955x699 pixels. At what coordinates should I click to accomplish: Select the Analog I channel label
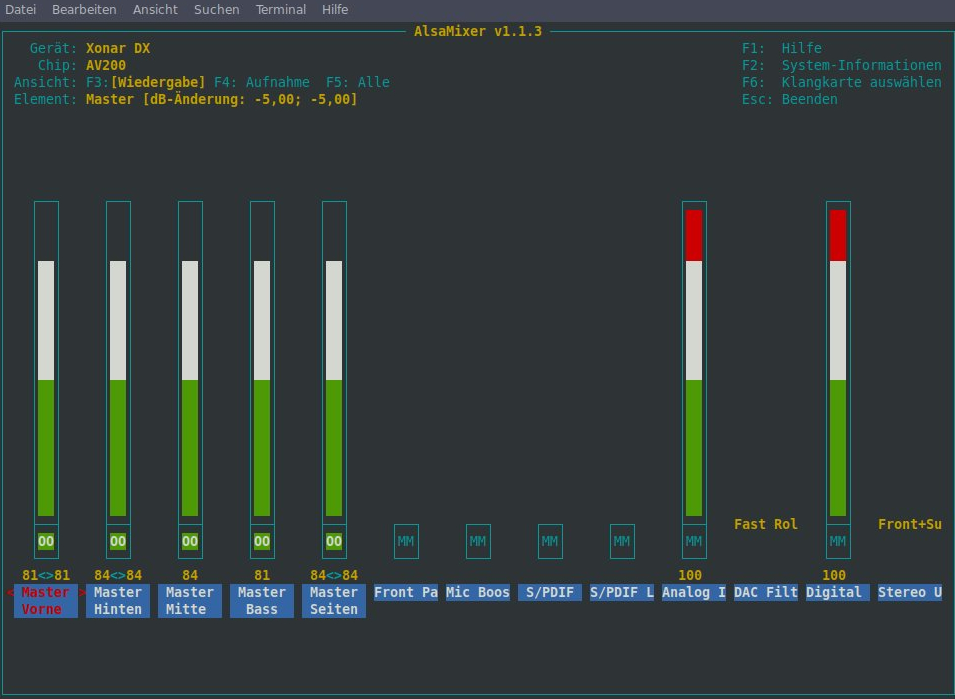coord(694,592)
